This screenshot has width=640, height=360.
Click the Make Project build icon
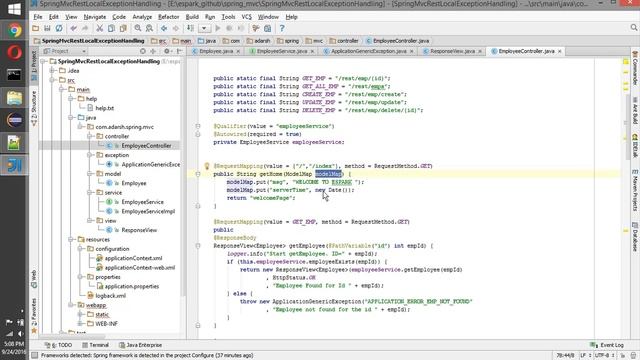[190, 28]
